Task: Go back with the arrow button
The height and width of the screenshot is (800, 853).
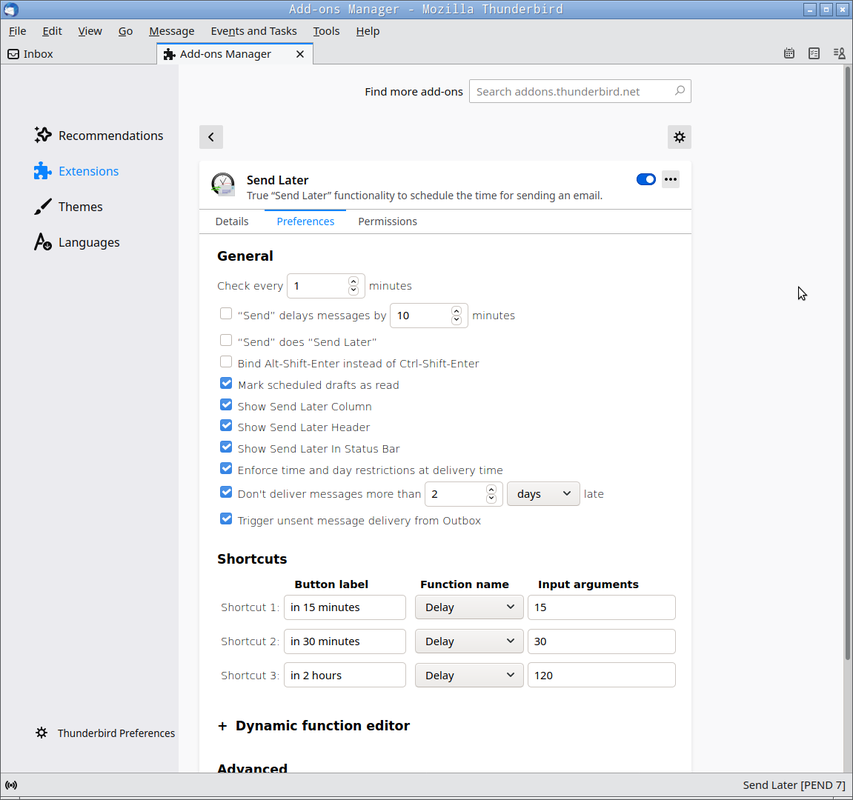Action: [211, 137]
